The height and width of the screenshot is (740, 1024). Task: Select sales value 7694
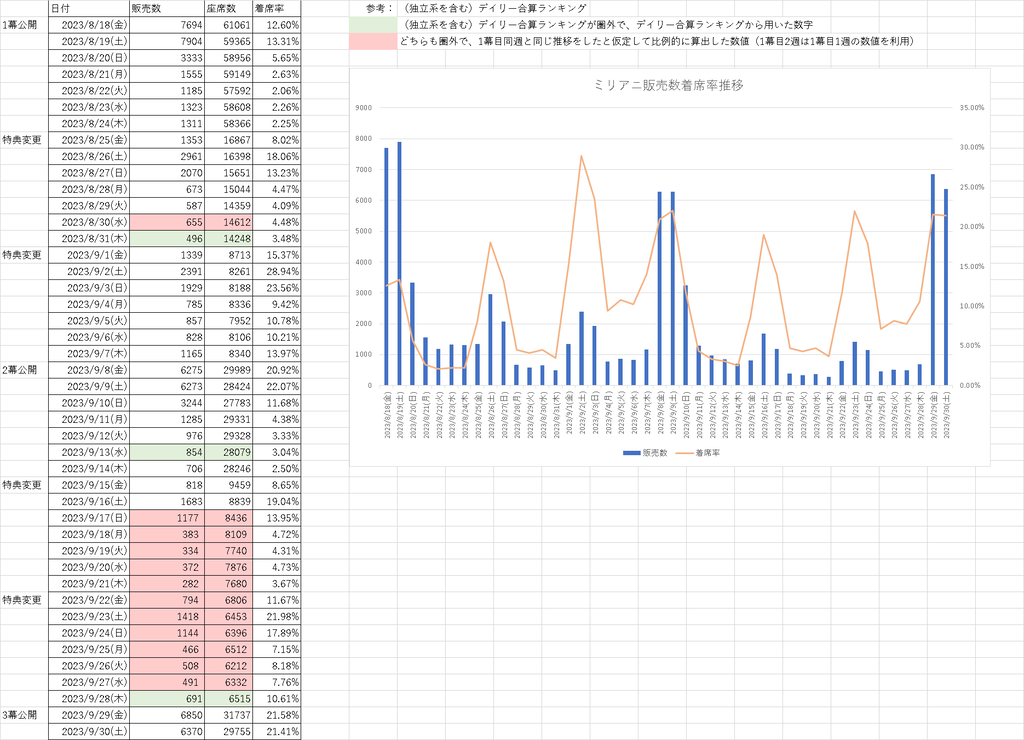[x=167, y=25]
